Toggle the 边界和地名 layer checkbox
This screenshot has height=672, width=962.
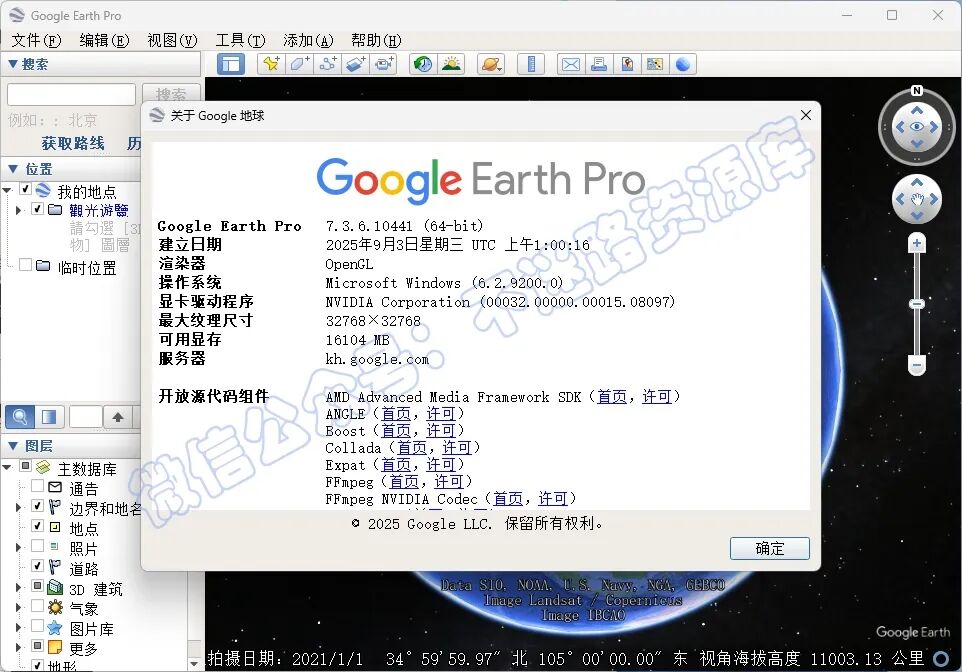[x=37, y=506]
